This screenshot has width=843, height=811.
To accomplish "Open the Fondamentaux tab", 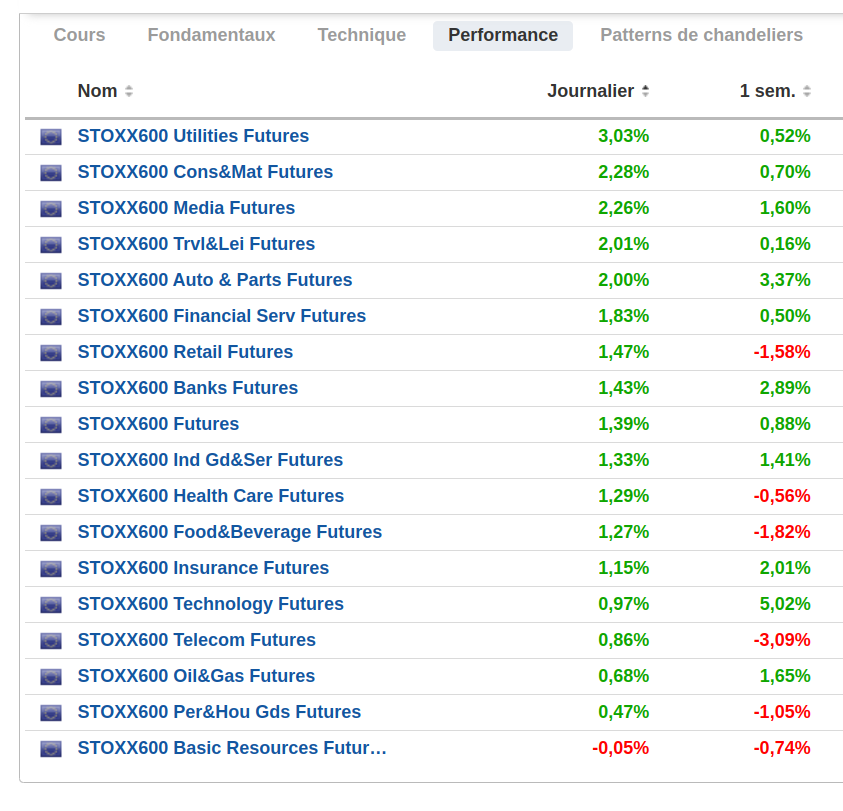I will pos(211,35).
